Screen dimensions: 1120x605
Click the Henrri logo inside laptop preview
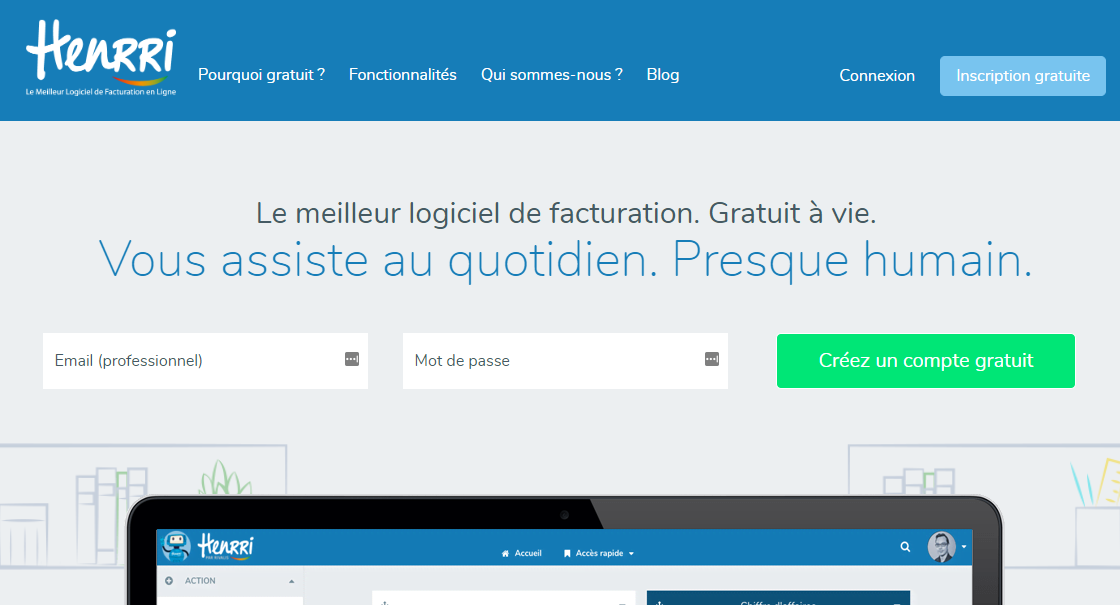[226, 546]
